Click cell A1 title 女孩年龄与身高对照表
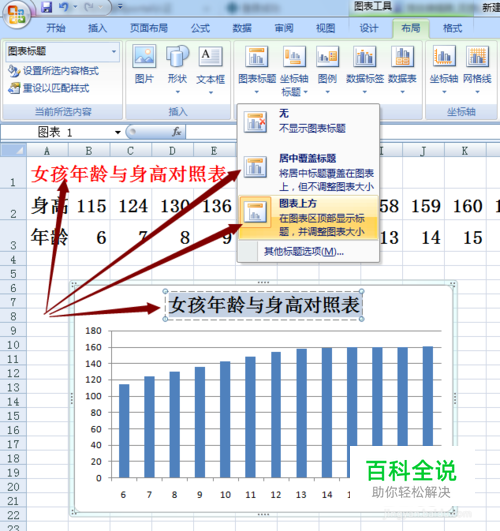 129,174
